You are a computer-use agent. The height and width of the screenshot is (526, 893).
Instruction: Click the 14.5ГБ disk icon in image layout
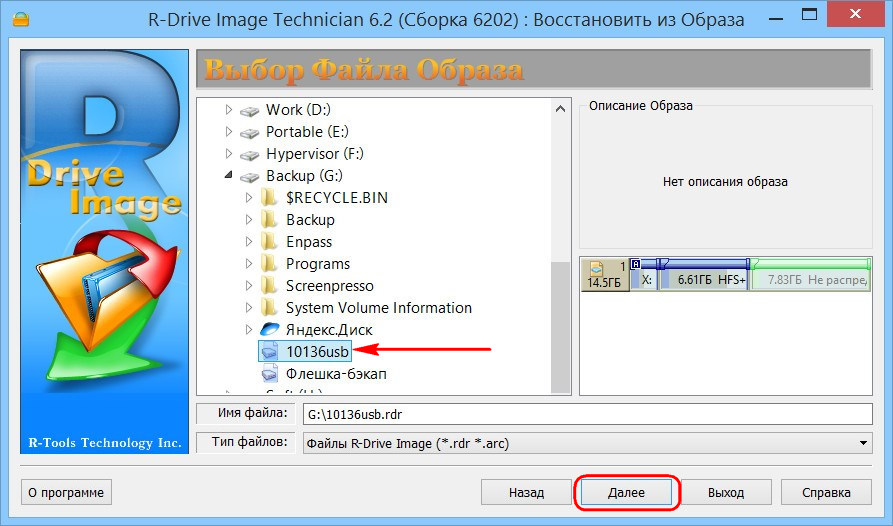pyautogui.click(x=596, y=268)
